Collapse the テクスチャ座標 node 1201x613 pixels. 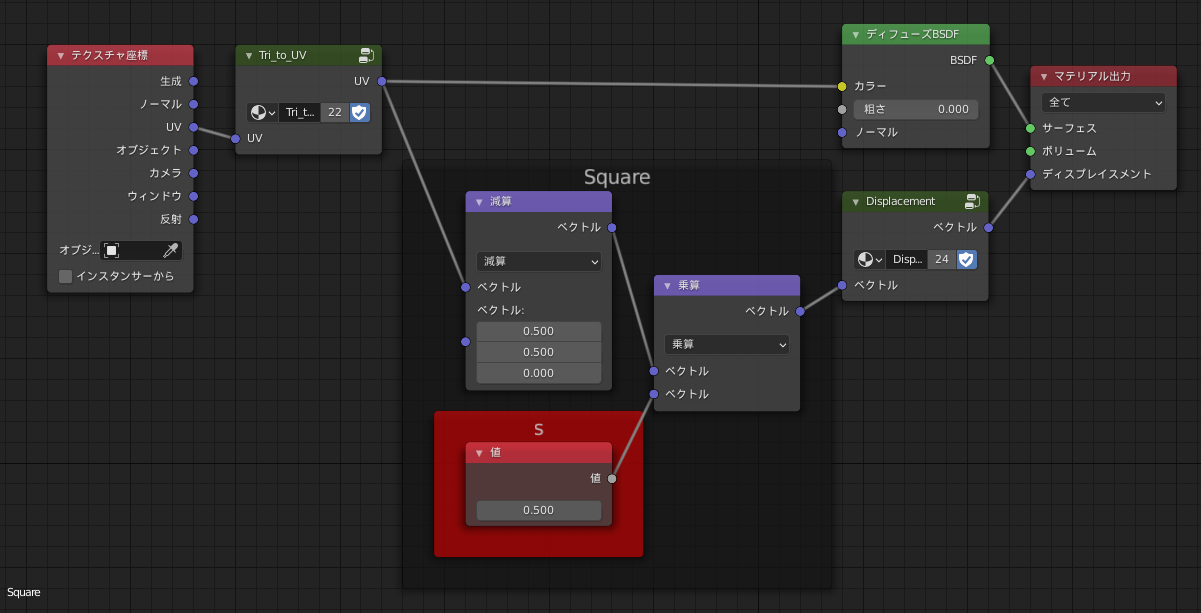click(61, 55)
